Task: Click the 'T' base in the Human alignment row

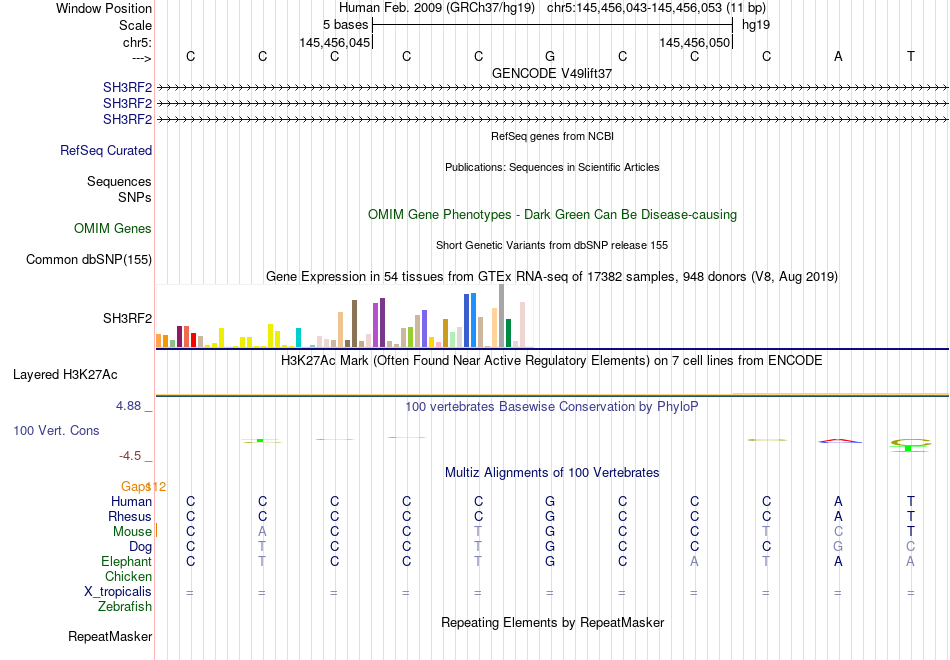Action: pos(910,501)
